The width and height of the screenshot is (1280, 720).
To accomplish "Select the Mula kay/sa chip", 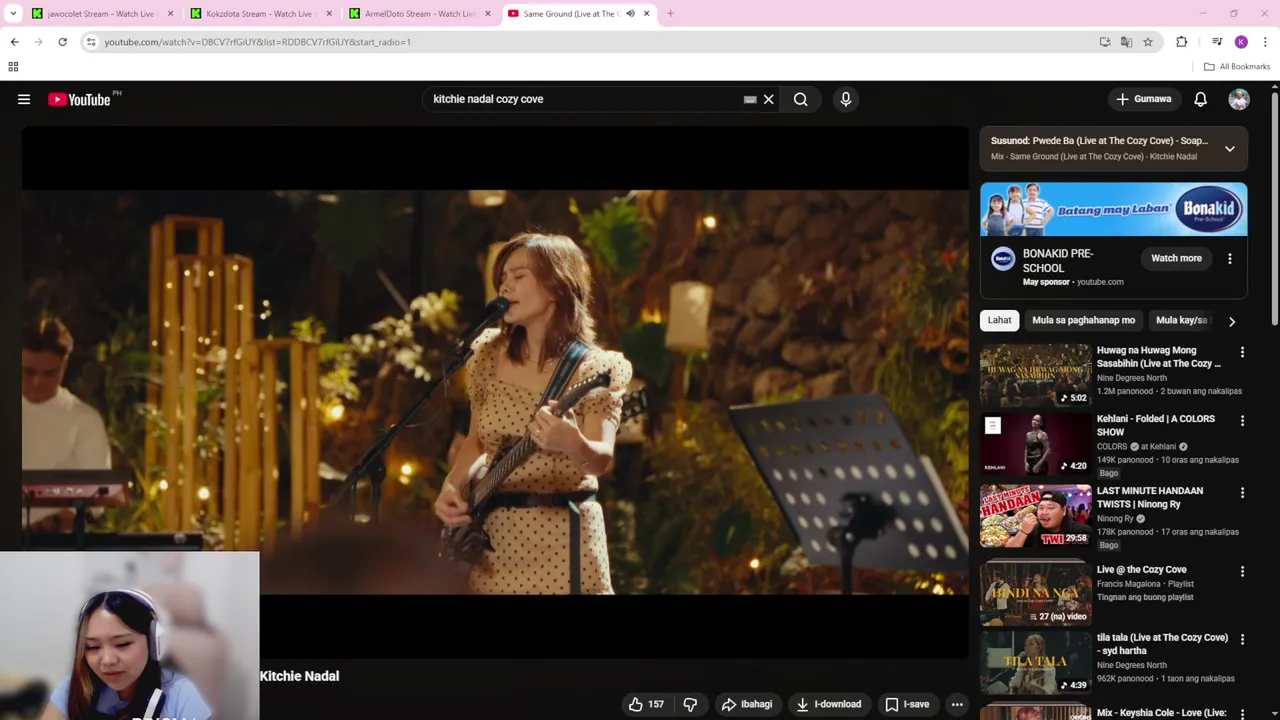I will coord(1182,320).
